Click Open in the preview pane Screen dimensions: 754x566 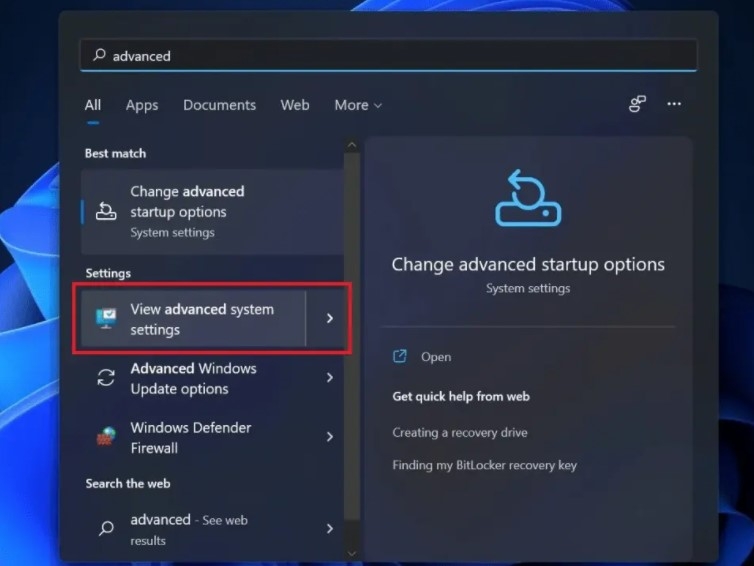coord(435,357)
